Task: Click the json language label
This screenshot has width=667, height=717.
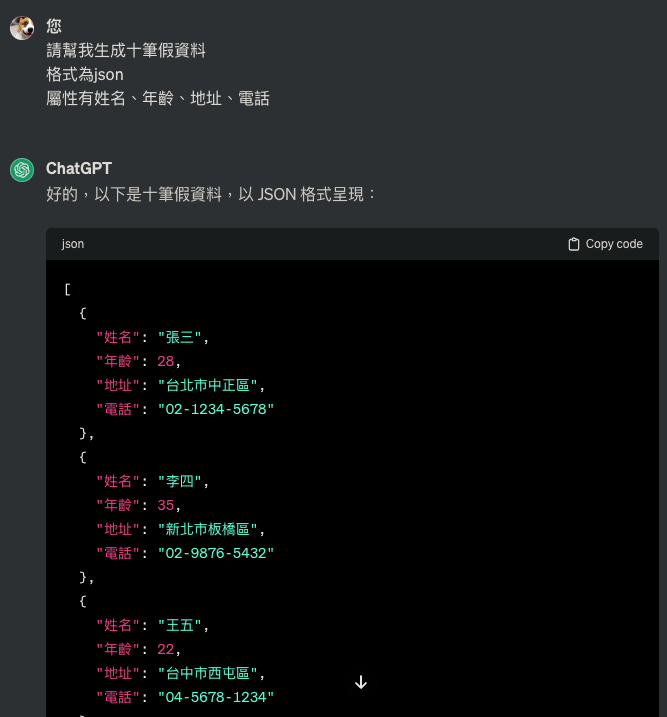Action: [73, 244]
